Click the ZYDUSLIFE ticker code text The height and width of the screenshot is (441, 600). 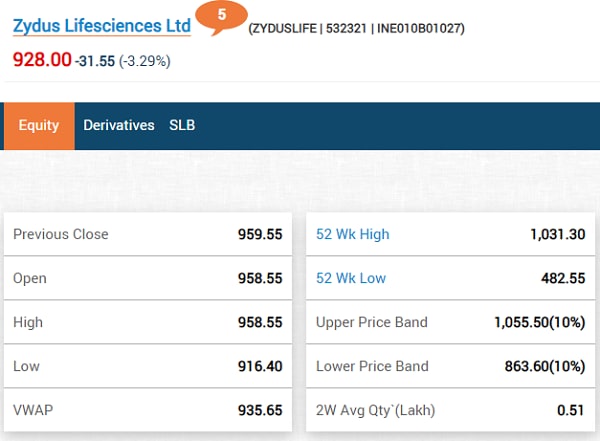click(286, 28)
